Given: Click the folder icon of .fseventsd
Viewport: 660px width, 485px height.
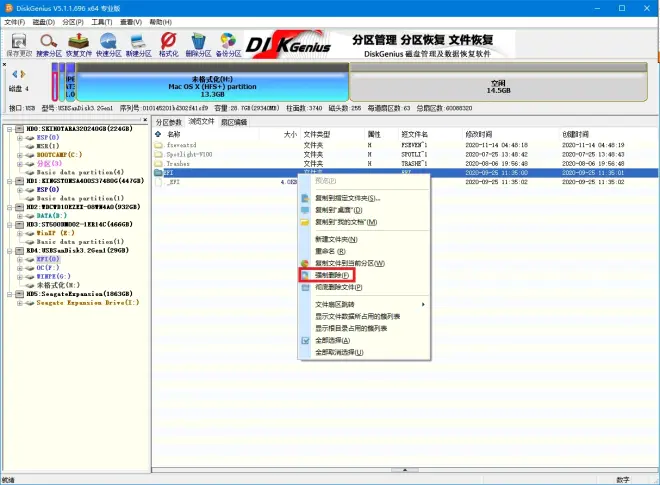Looking at the screenshot, I should pos(158,145).
